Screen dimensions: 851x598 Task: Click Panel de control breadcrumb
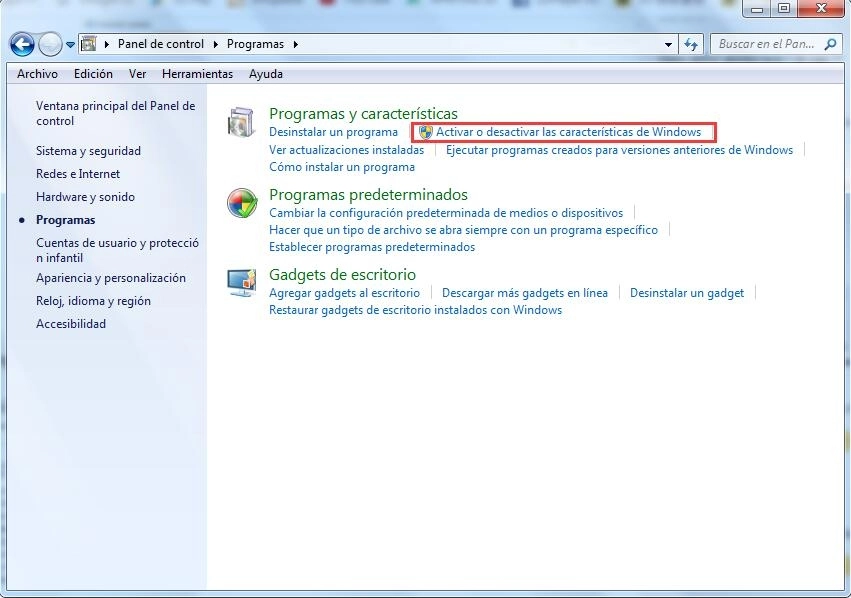click(x=161, y=44)
